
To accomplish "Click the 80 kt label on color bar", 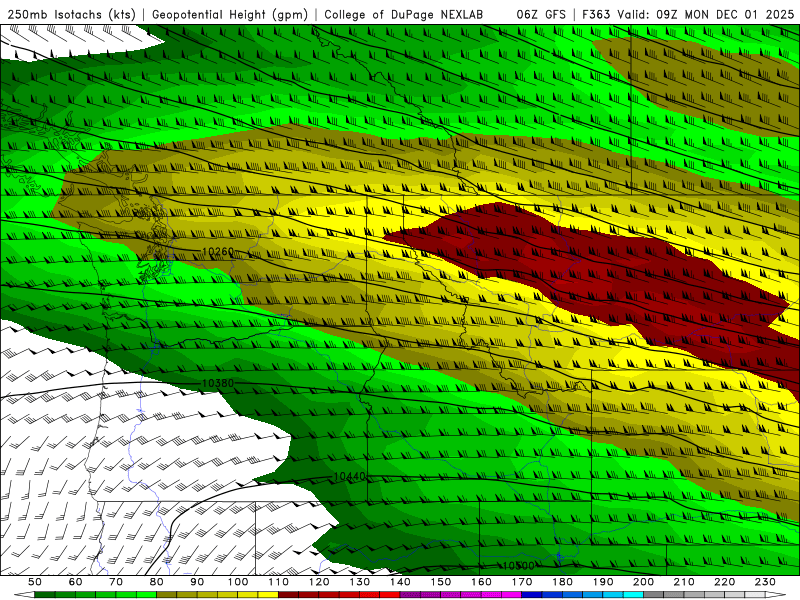I will [157, 582].
